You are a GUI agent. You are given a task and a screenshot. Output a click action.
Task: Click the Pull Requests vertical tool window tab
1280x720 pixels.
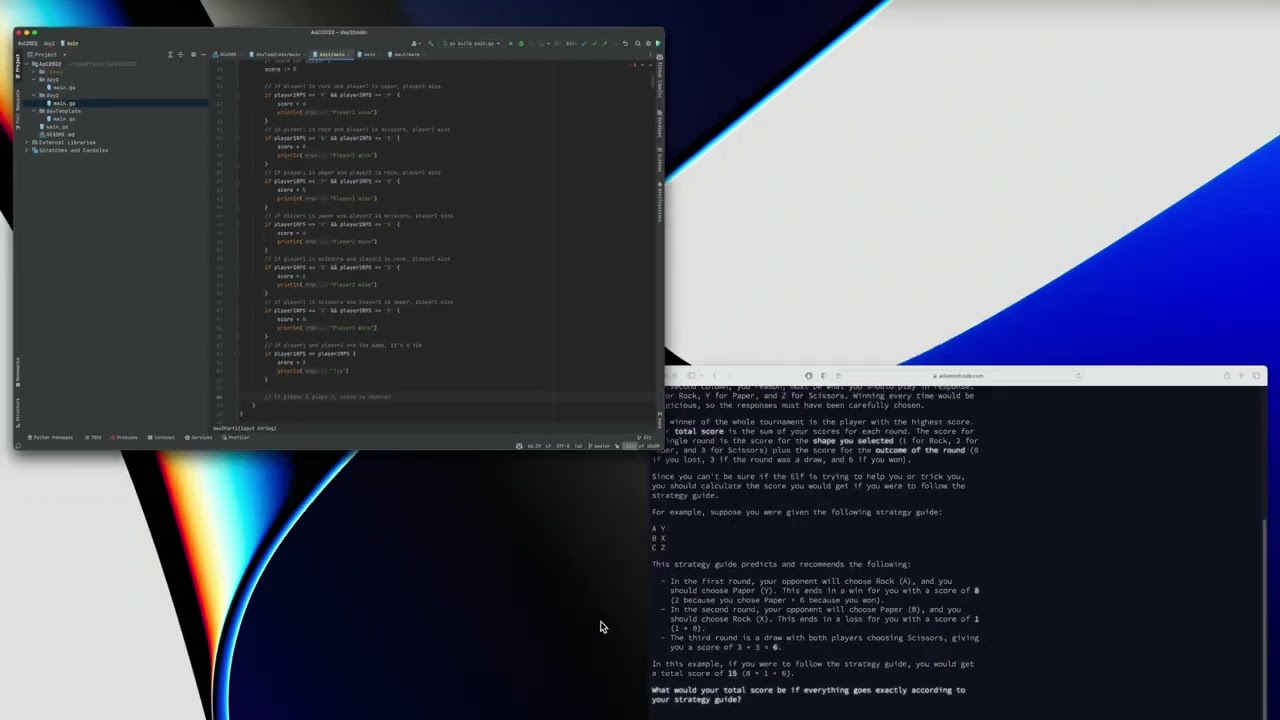tap(17, 108)
